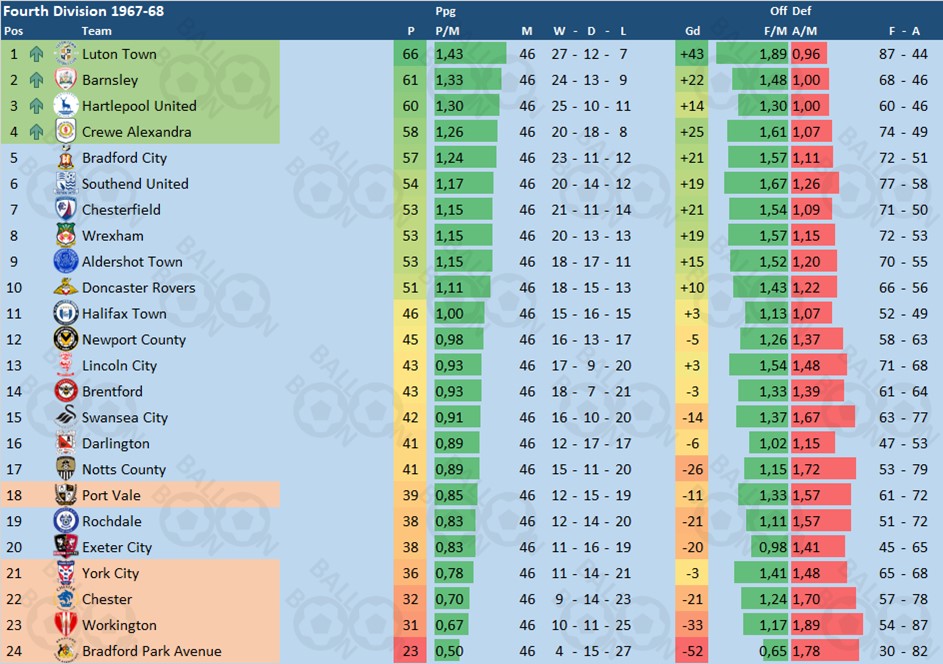The image size is (943, 664).
Task: Click the Wrexham club crest icon
Action: click(66, 236)
